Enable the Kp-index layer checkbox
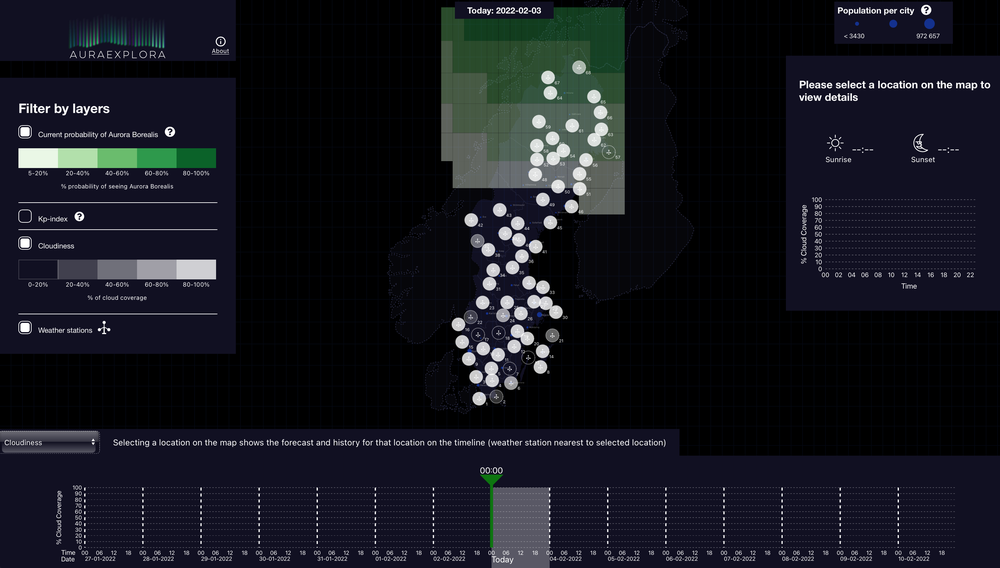The image size is (1000, 568). pos(25,217)
